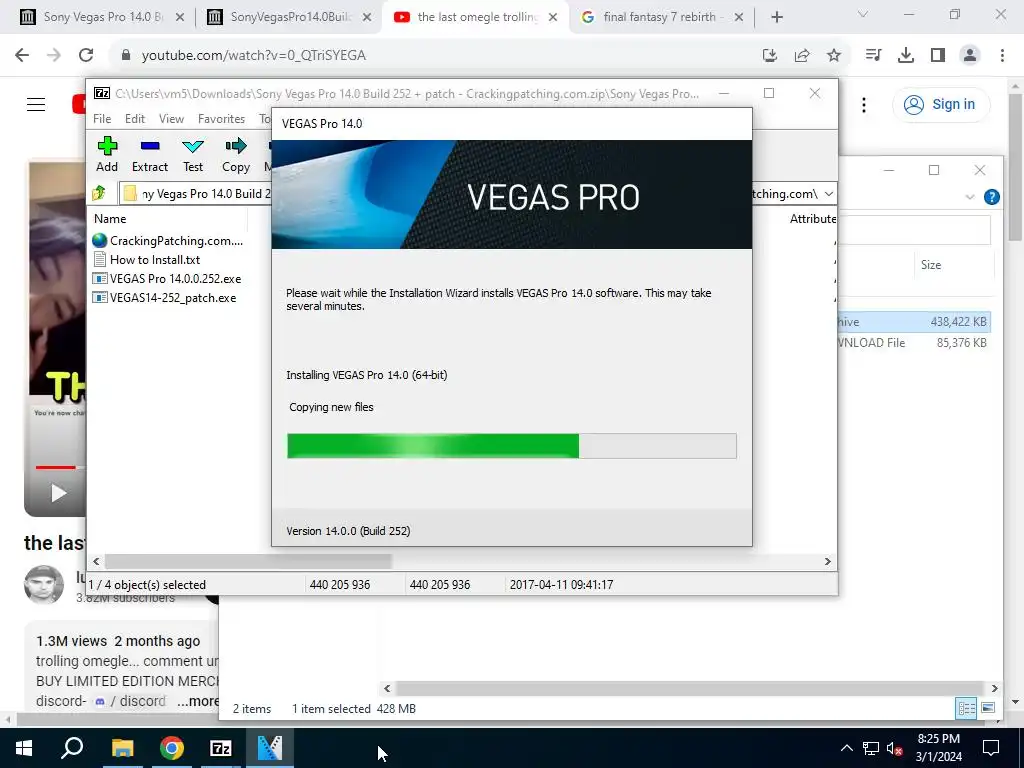Open the Favorites menu in 7-Zip
This screenshot has width=1024, height=768.
click(221, 119)
